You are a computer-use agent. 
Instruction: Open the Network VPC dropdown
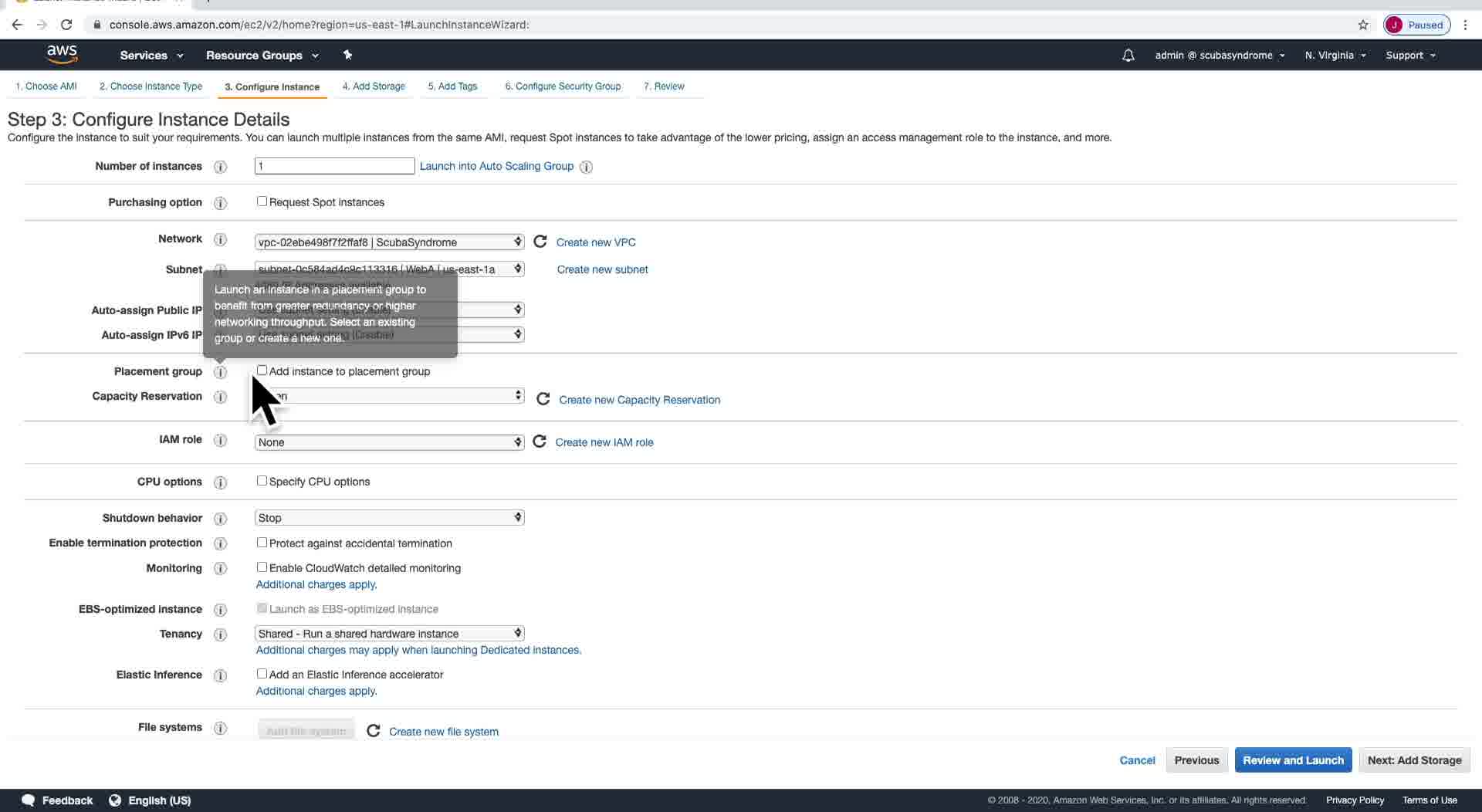[x=389, y=242]
